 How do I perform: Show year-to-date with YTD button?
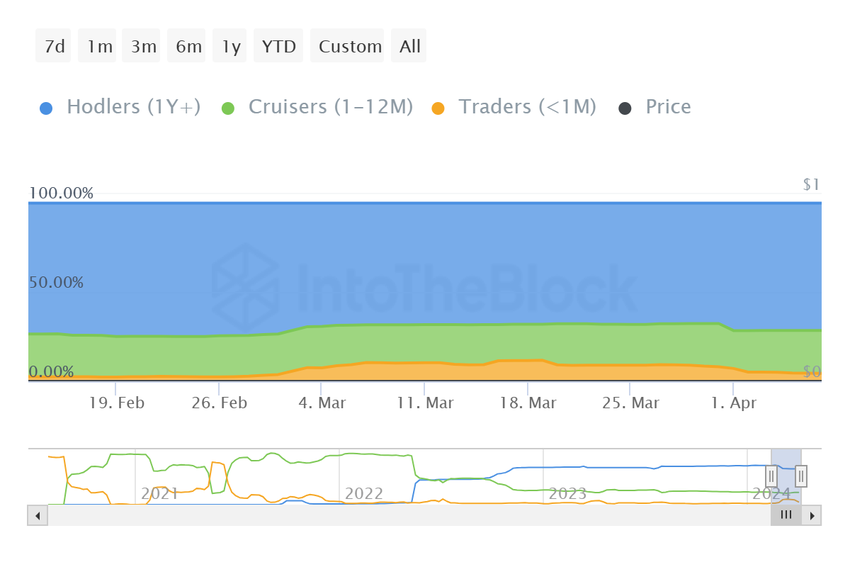[279, 46]
